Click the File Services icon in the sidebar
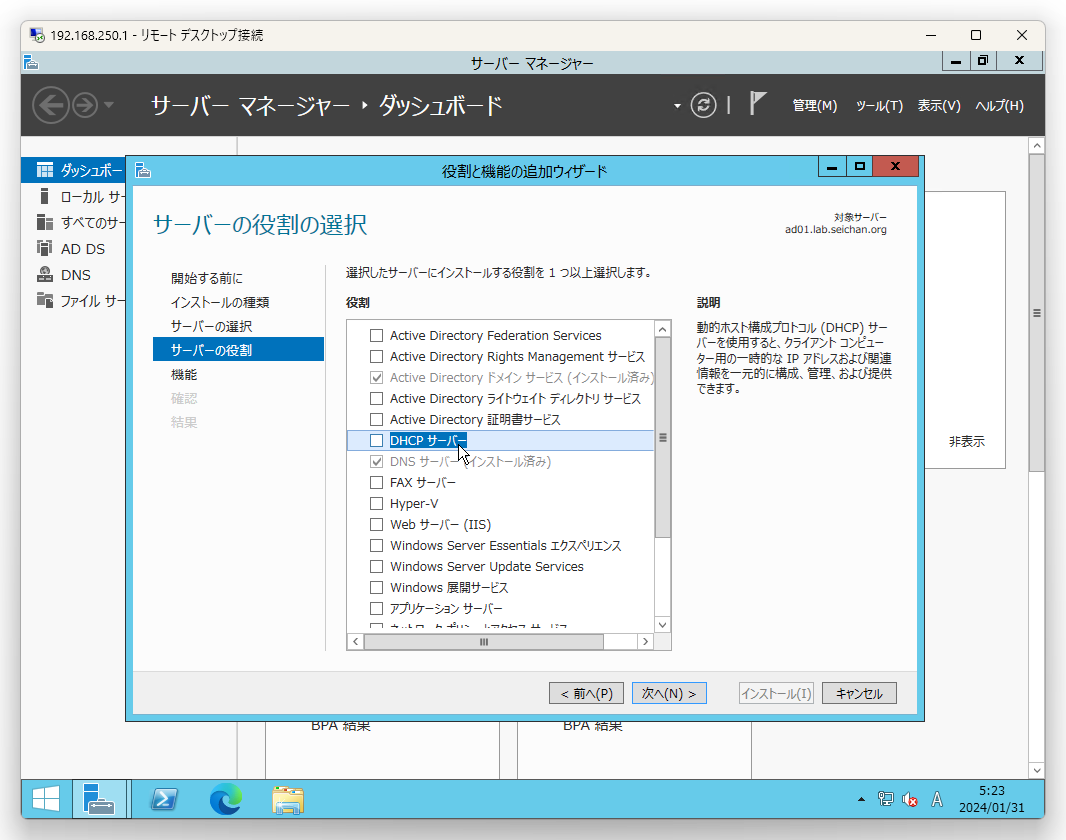Image resolution: width=1066 pixels, height=840 pixels. (x=45, y=300)
